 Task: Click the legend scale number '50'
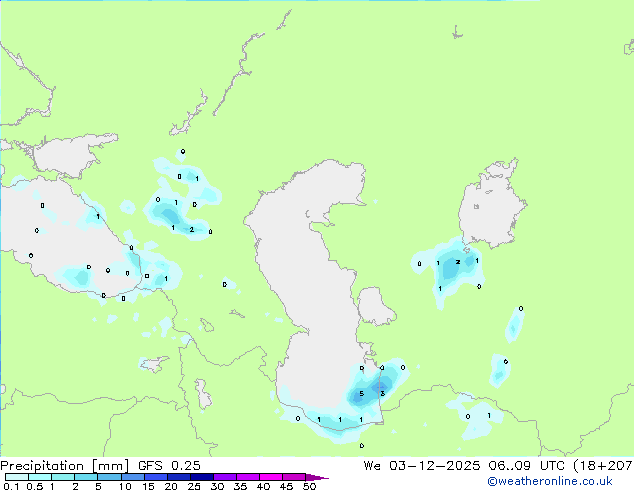[310, 486]
